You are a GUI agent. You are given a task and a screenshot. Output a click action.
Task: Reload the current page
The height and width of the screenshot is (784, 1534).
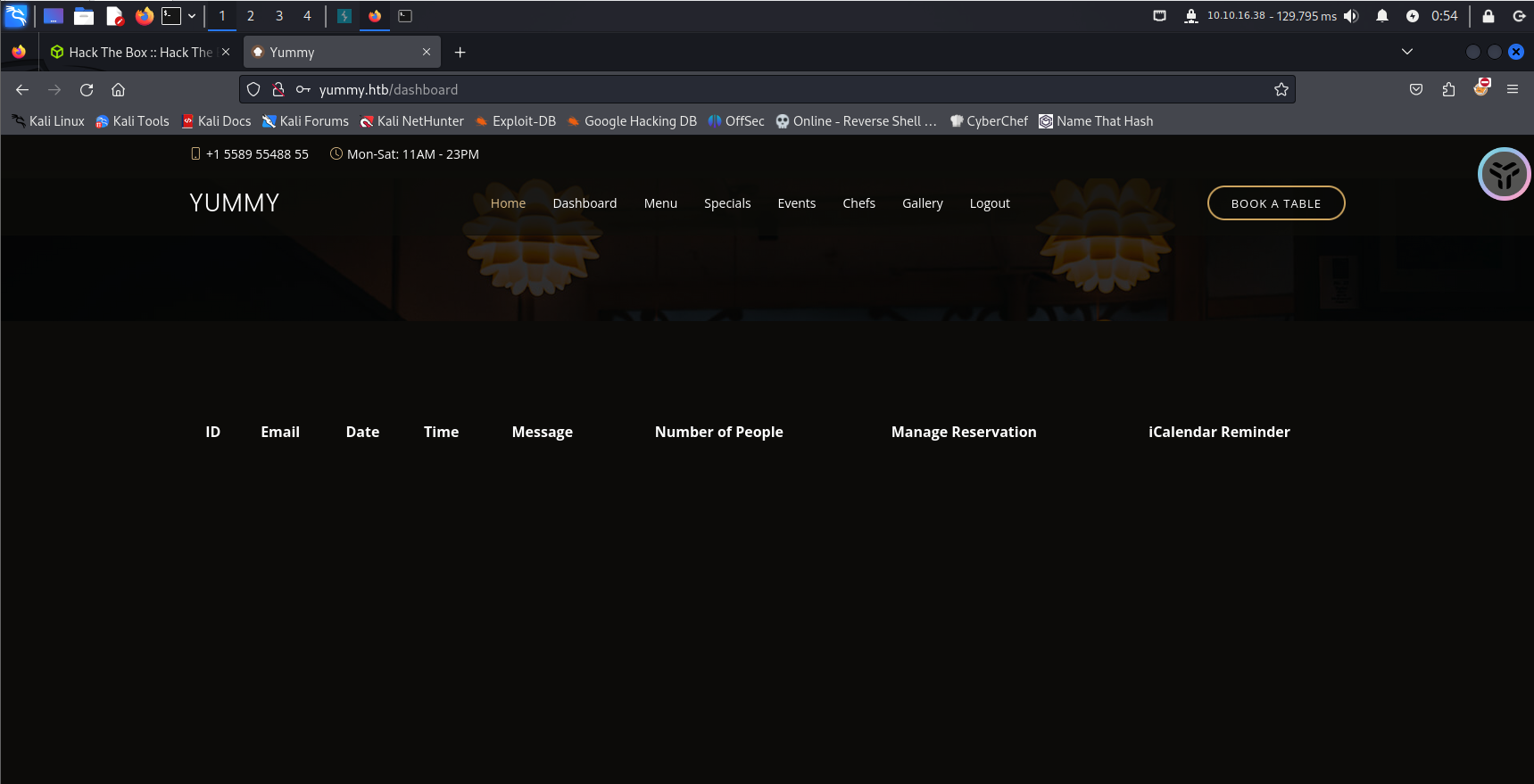(87, 89)
